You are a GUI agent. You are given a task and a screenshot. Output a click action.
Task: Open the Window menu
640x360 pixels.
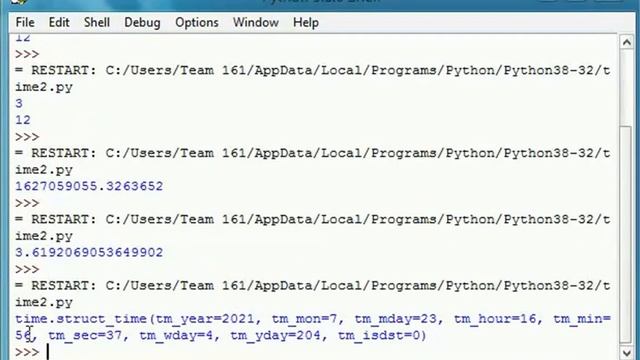pos(256,22)
